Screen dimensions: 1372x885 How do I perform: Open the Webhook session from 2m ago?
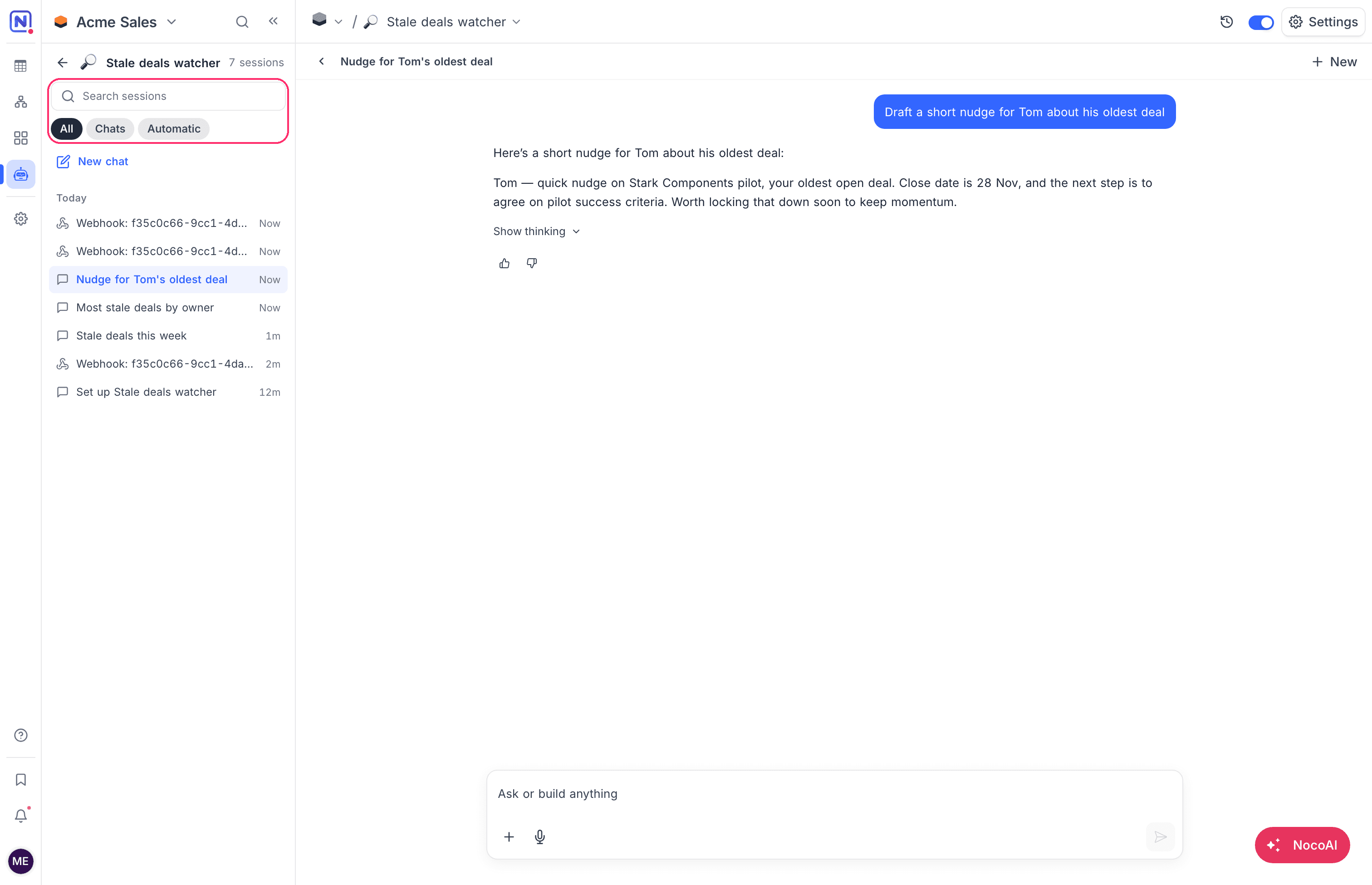(x=168, y=364)
